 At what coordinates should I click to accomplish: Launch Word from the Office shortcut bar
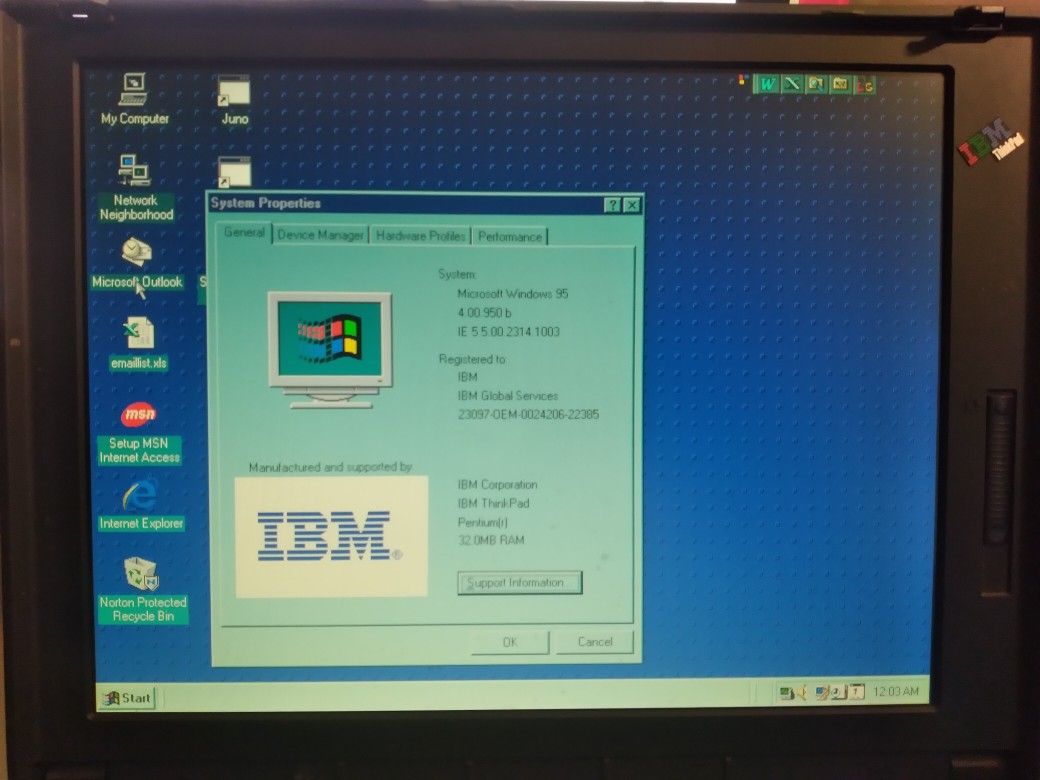pyautogui.click(x=767, y=84)
